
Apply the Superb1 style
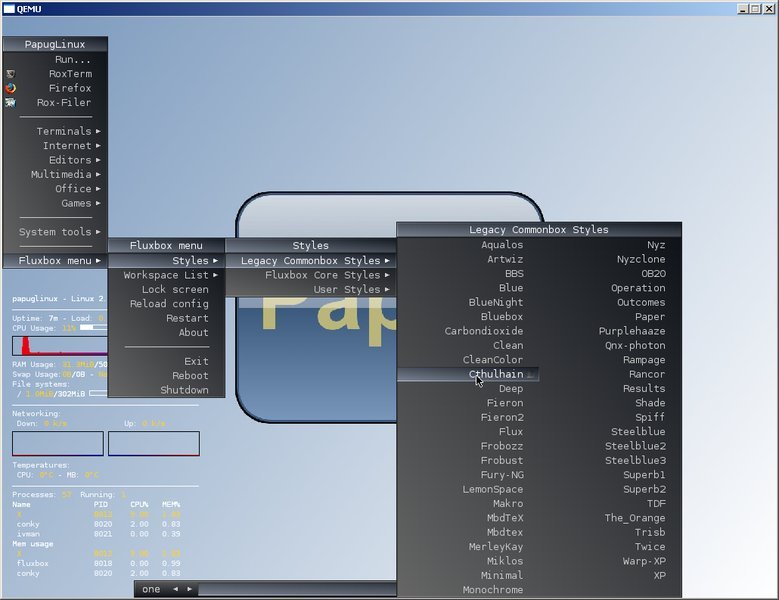click(x=610, y=475)
